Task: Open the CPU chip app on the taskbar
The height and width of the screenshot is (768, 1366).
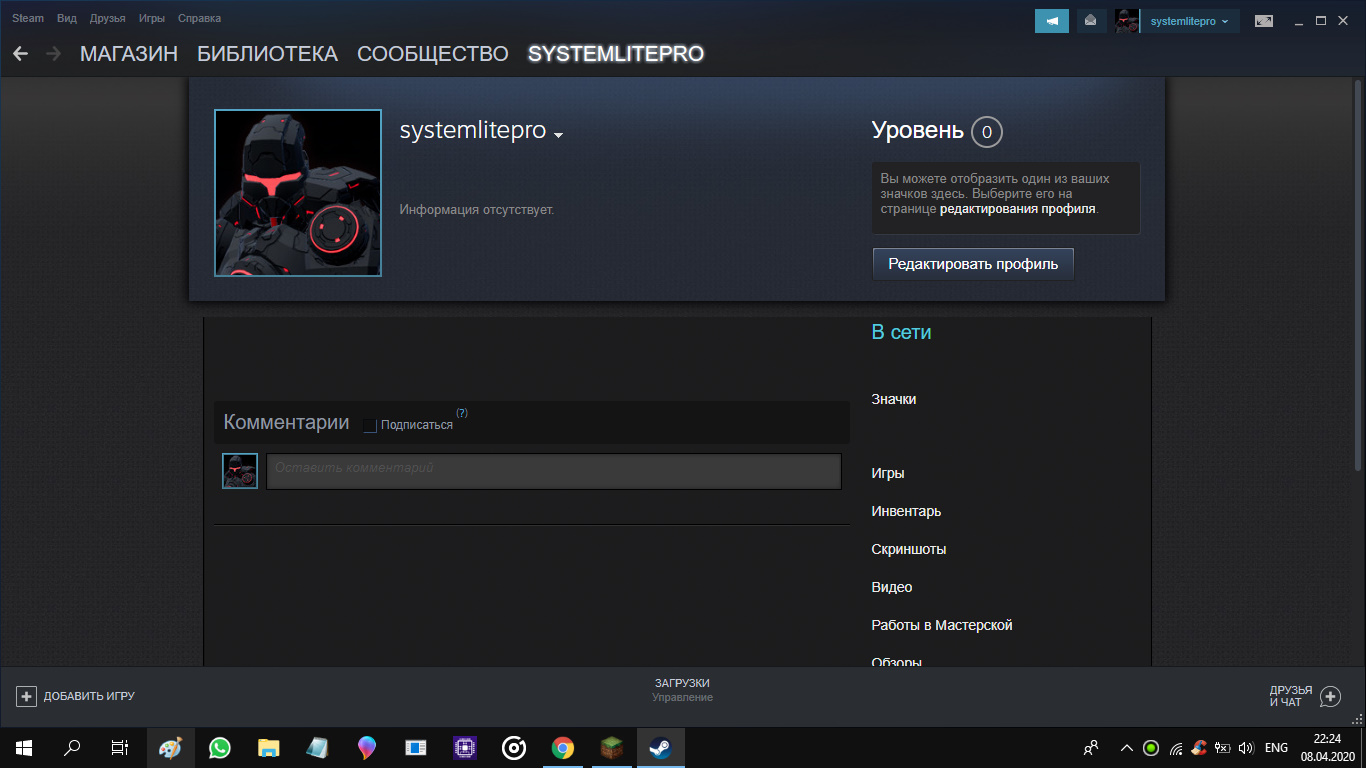Action: click(x=465, y=747)
